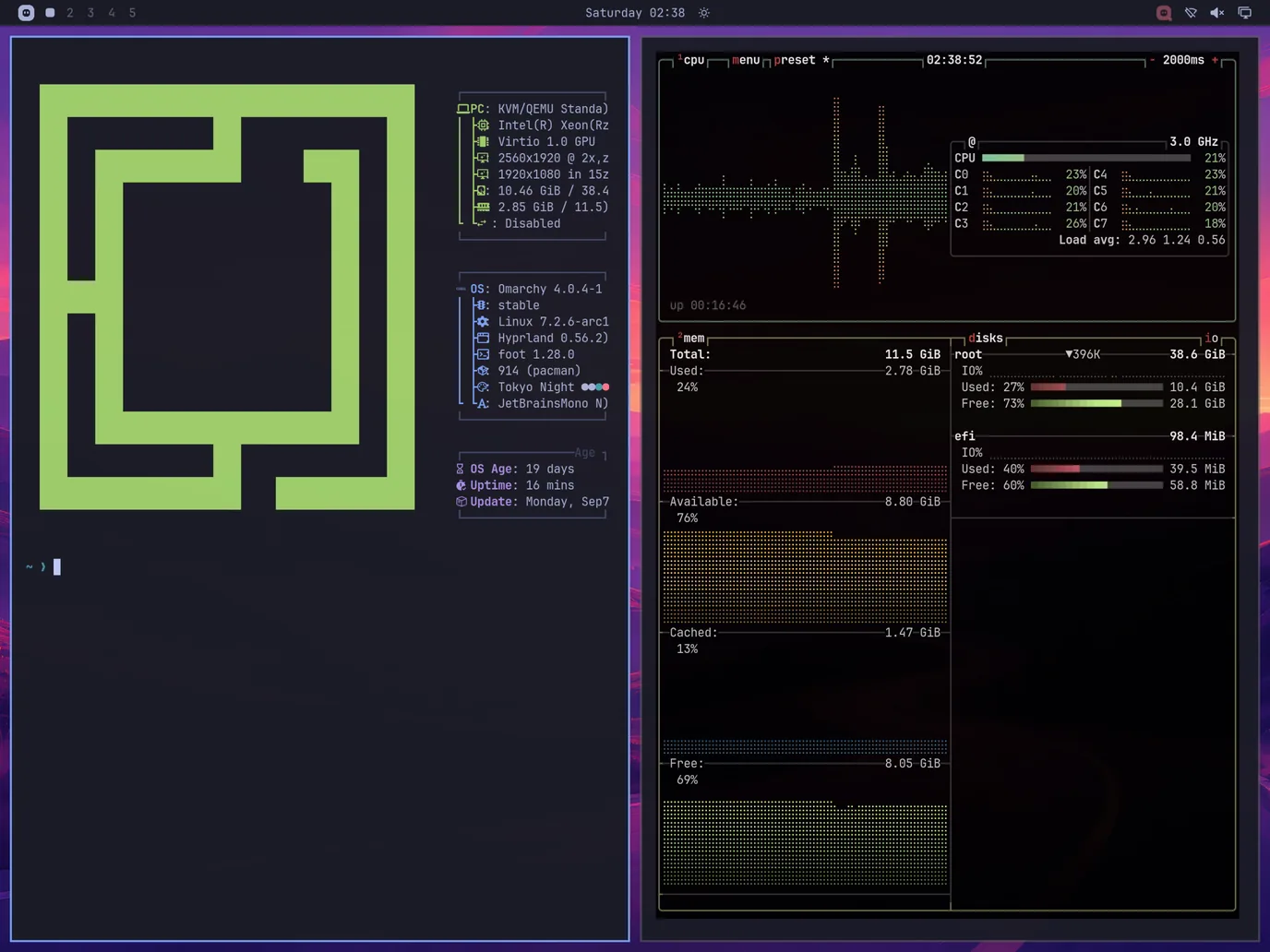Click the window icon beside Hyprland 0.56.2
Image resolution: width=1270 pixels, height=952 pixels.
[483, 339]
